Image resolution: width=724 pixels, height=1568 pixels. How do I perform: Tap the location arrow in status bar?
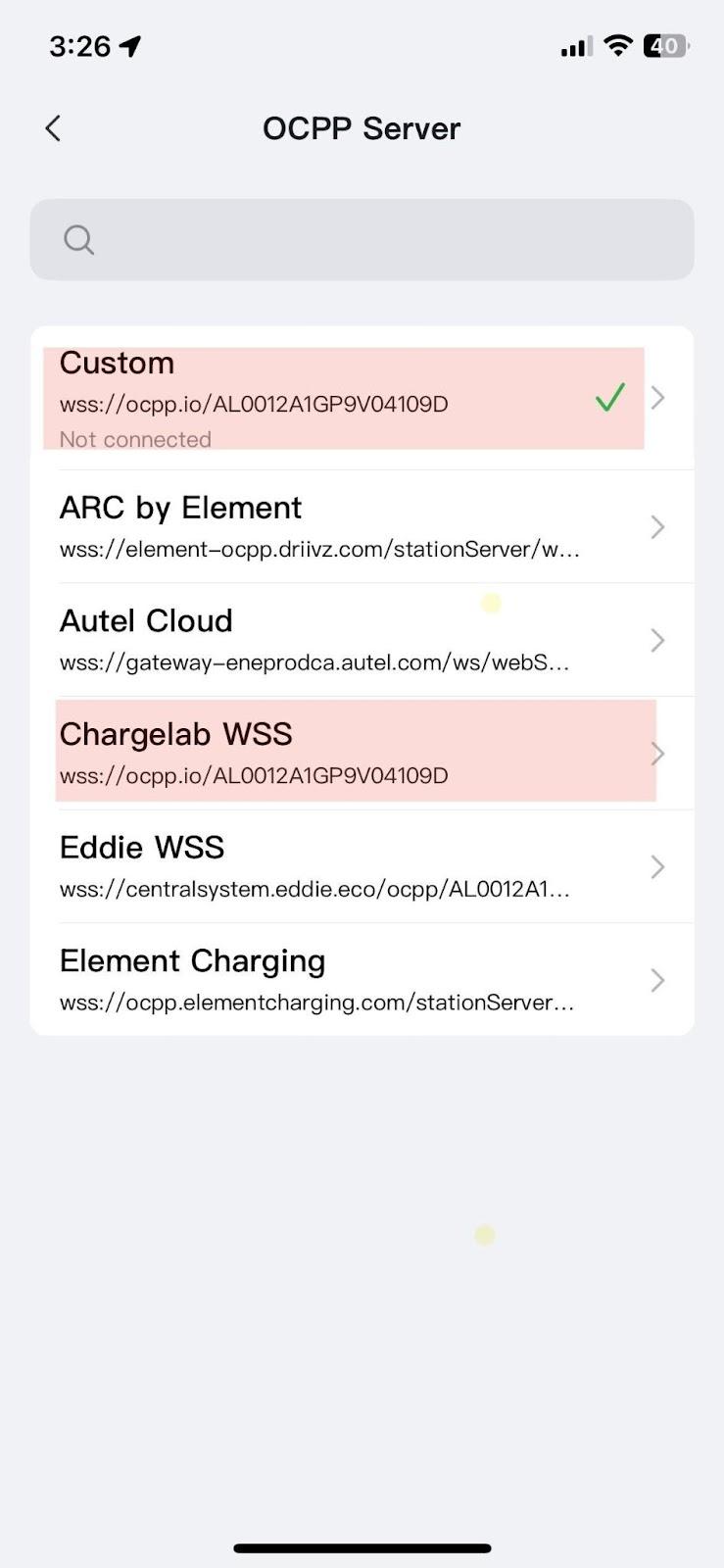(130, 46)
